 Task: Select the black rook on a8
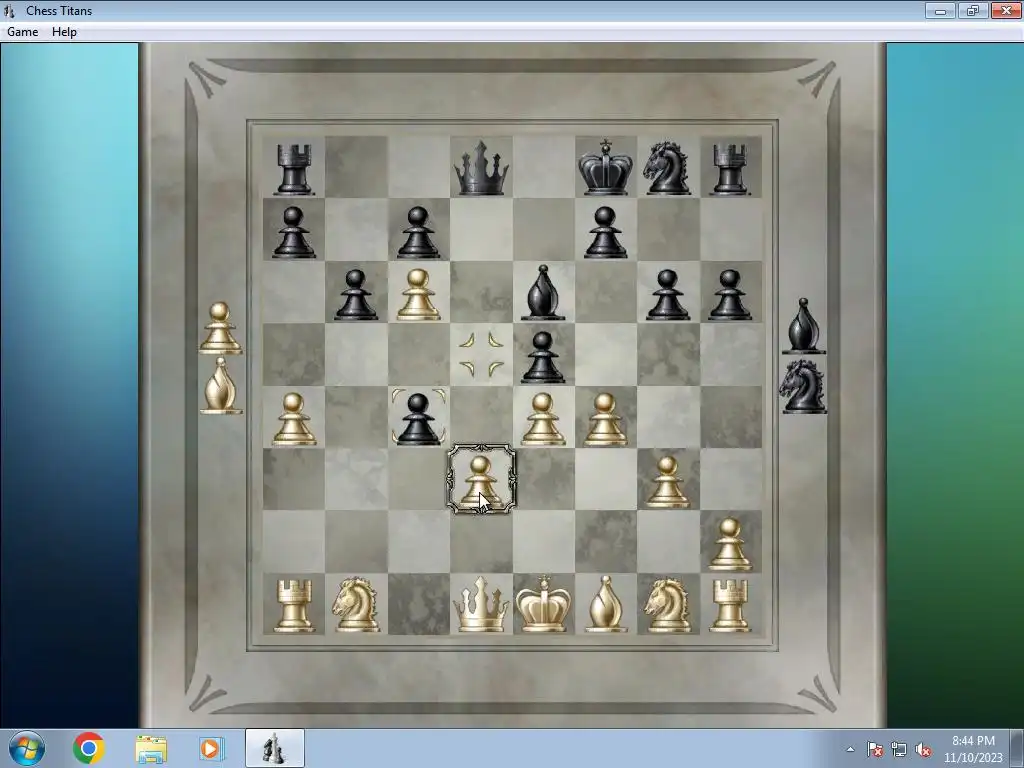coord(294,169)
